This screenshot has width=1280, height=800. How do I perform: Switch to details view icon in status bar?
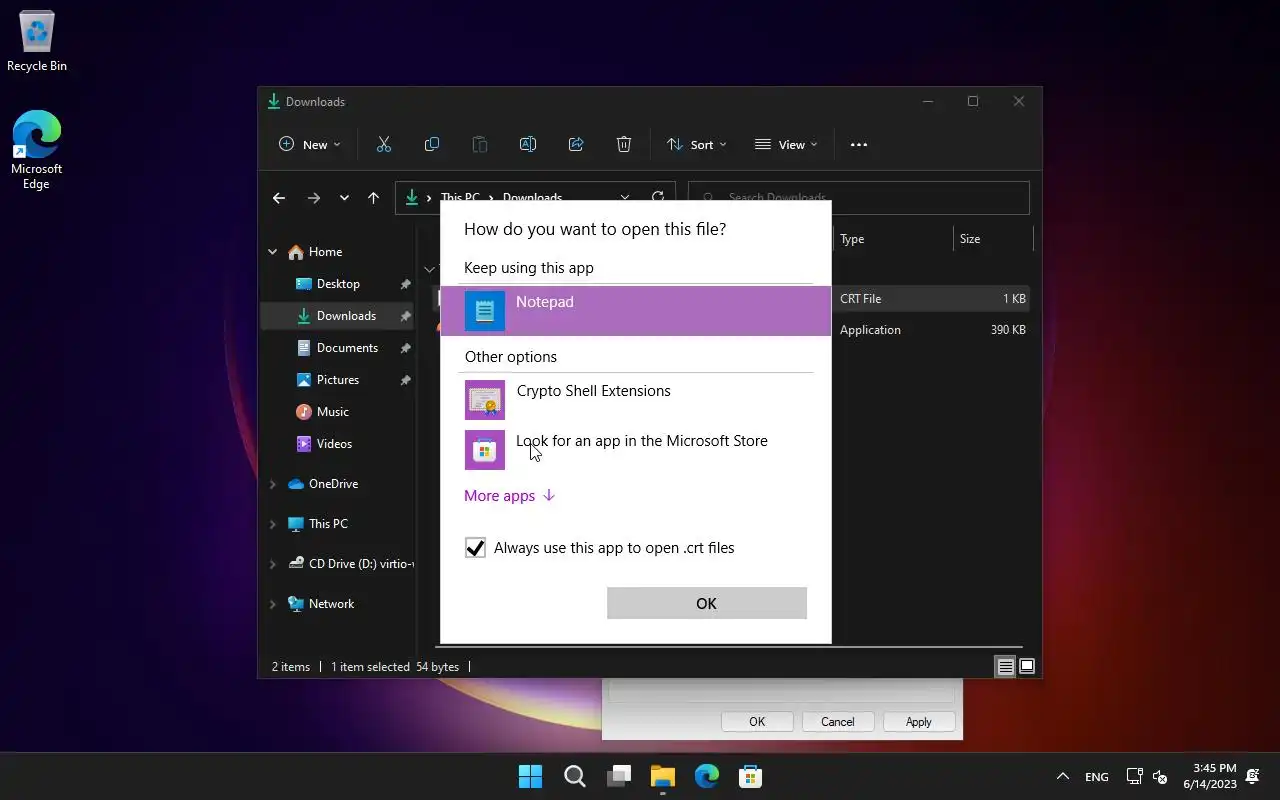(1006, 667)
